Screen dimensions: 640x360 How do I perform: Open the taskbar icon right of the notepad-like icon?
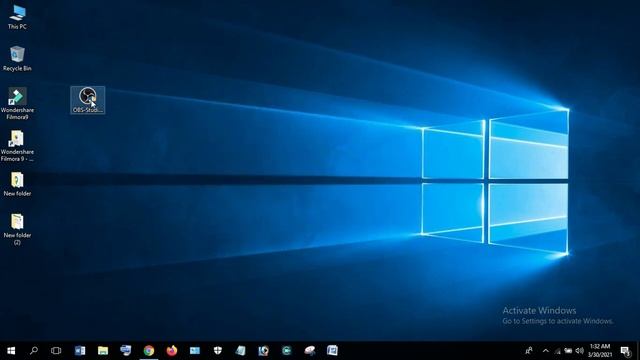point(263,351)
